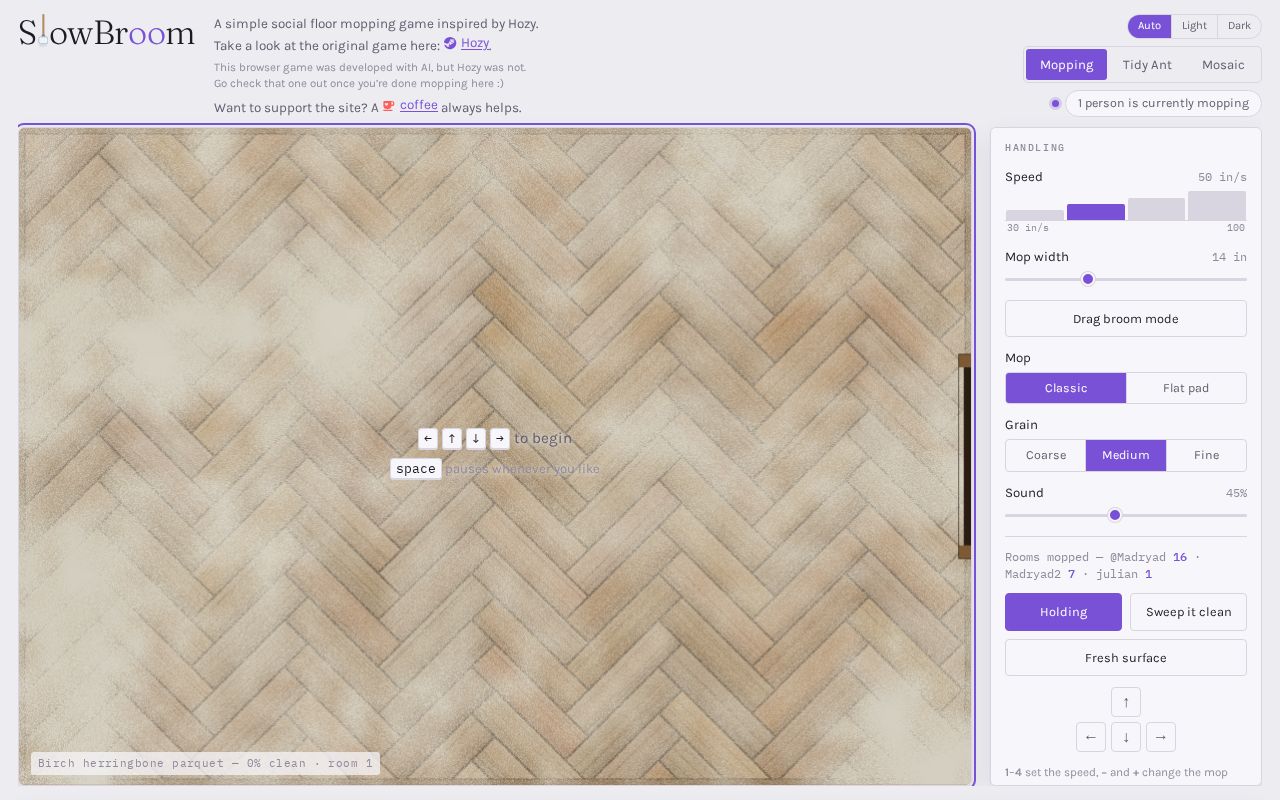The width and height of the screenshot is (1280, 800).
Task: Click the Hozy globe icon
Action: [450, 44]
